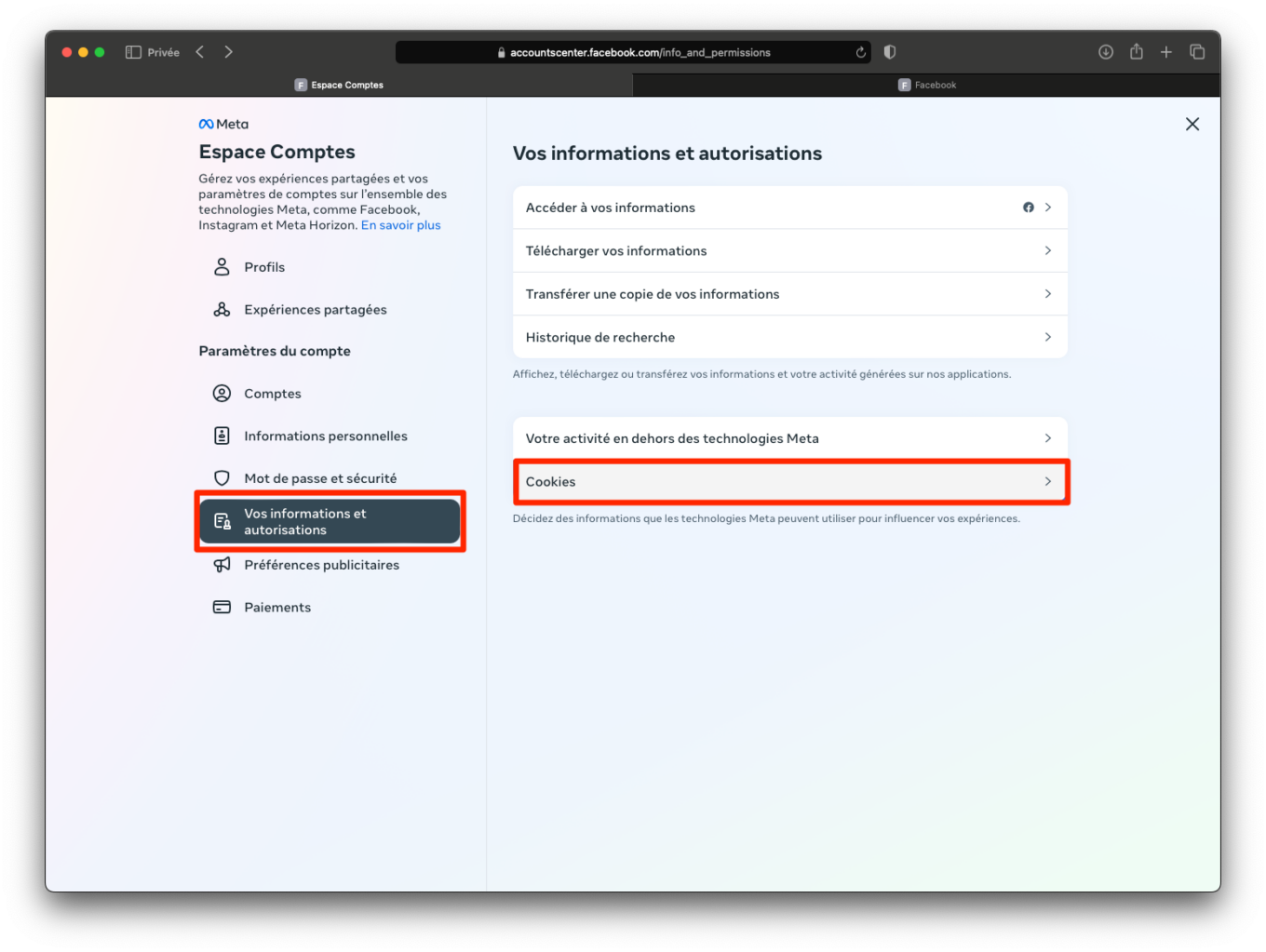
Task: Close the Espace Comptes panel with X
Action: pos(1192,124)
